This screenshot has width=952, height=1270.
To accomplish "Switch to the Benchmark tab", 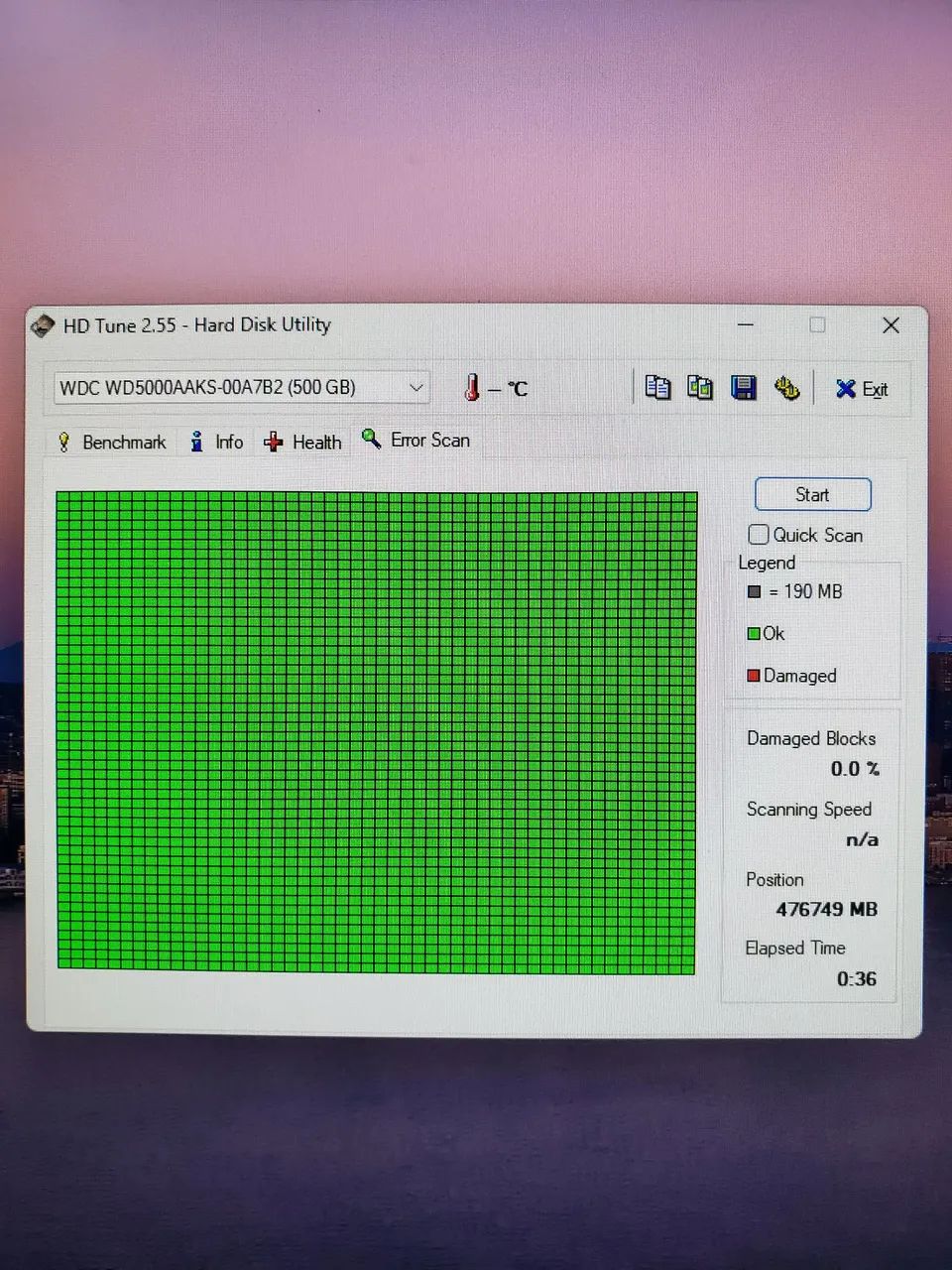I will pyautogui.click(x=112, y=442).
